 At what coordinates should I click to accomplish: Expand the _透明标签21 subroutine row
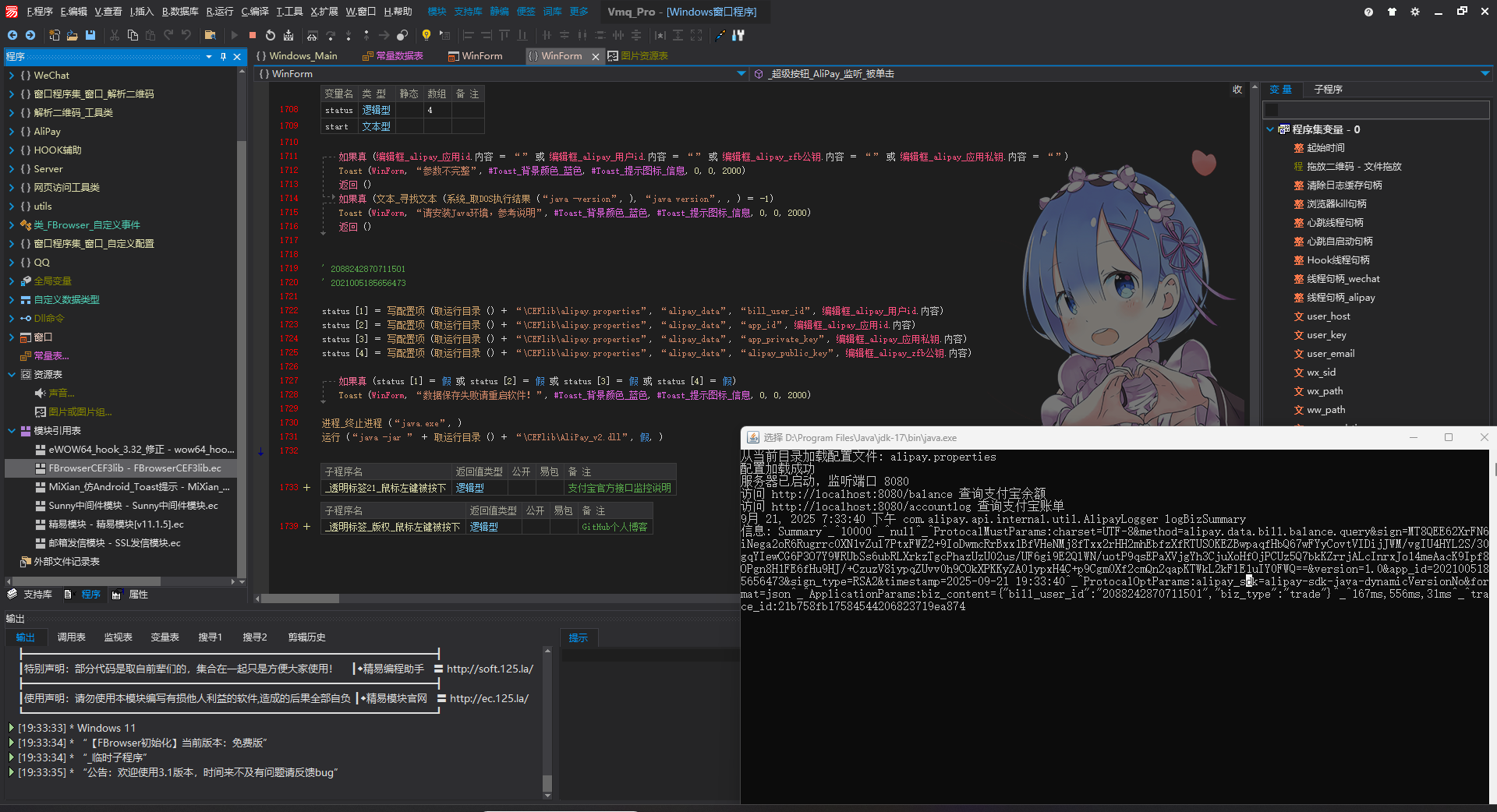tap(307, 488)
